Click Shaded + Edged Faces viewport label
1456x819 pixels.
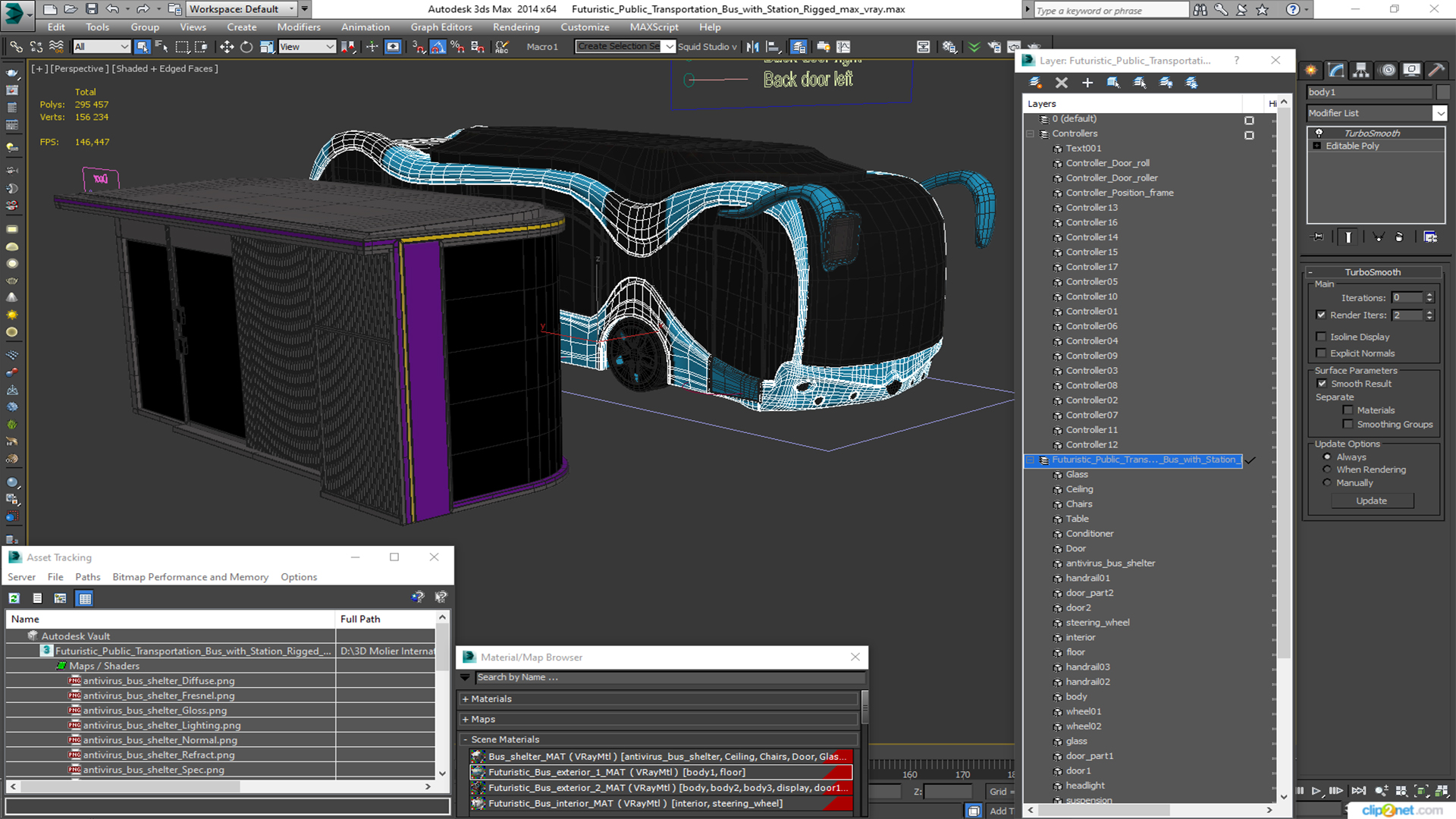pyautogui.click(x=165, y=68)
